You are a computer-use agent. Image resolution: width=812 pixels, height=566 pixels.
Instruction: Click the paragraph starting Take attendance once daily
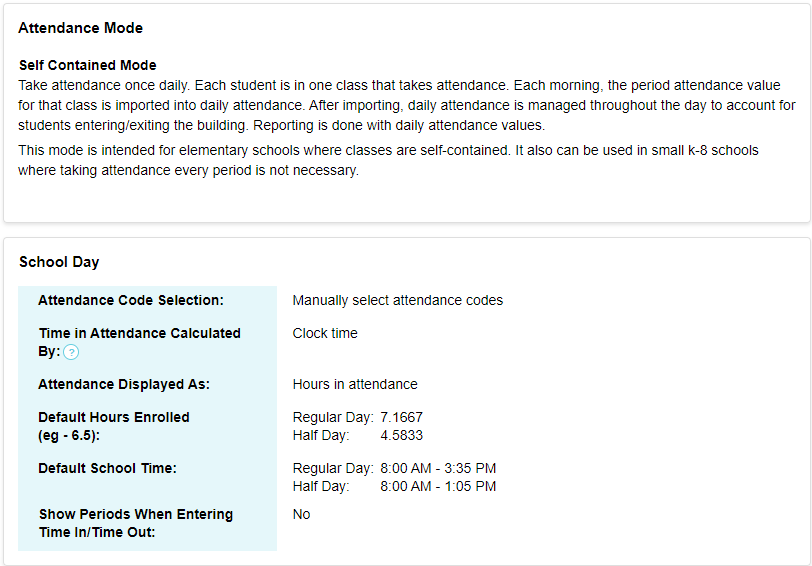click(x=407, y=105)
